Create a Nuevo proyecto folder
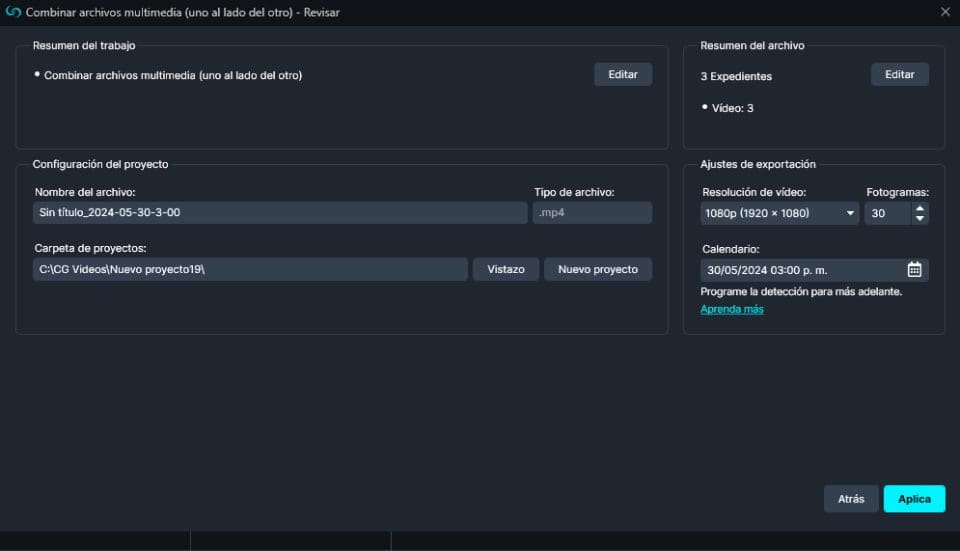 (x=598, y=269)
